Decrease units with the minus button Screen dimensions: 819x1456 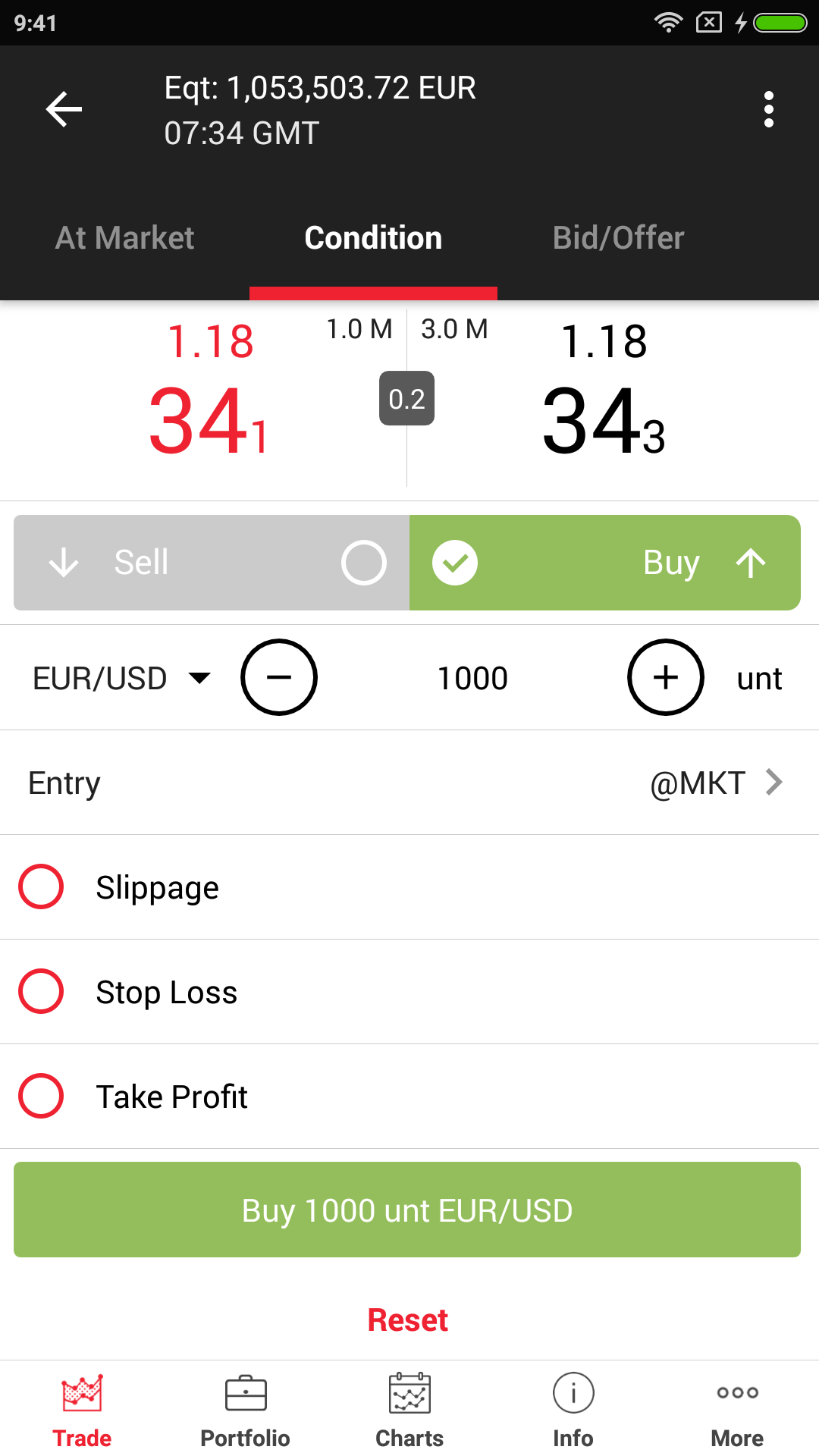(x=279, y=677)
